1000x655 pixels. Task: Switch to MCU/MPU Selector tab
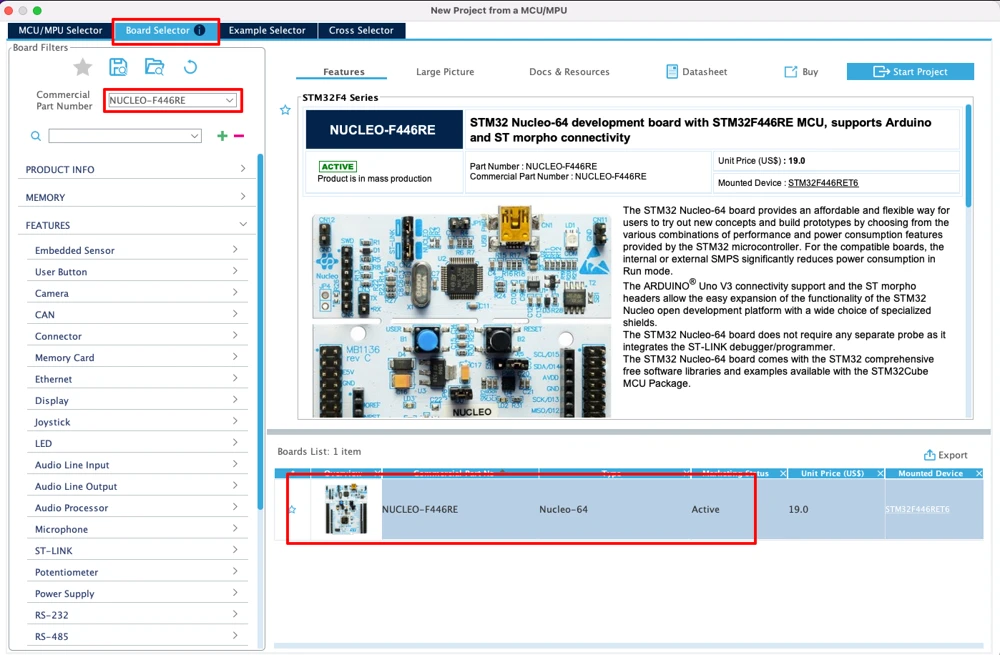(x=60, y=30)
